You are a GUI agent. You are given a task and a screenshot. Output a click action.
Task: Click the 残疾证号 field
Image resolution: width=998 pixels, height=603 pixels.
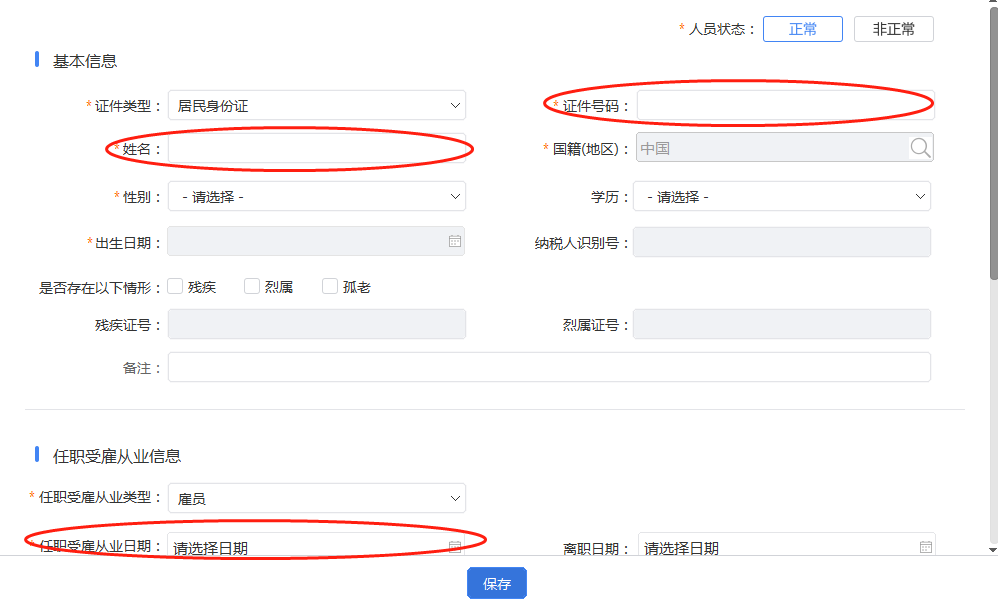click(317, 324)
